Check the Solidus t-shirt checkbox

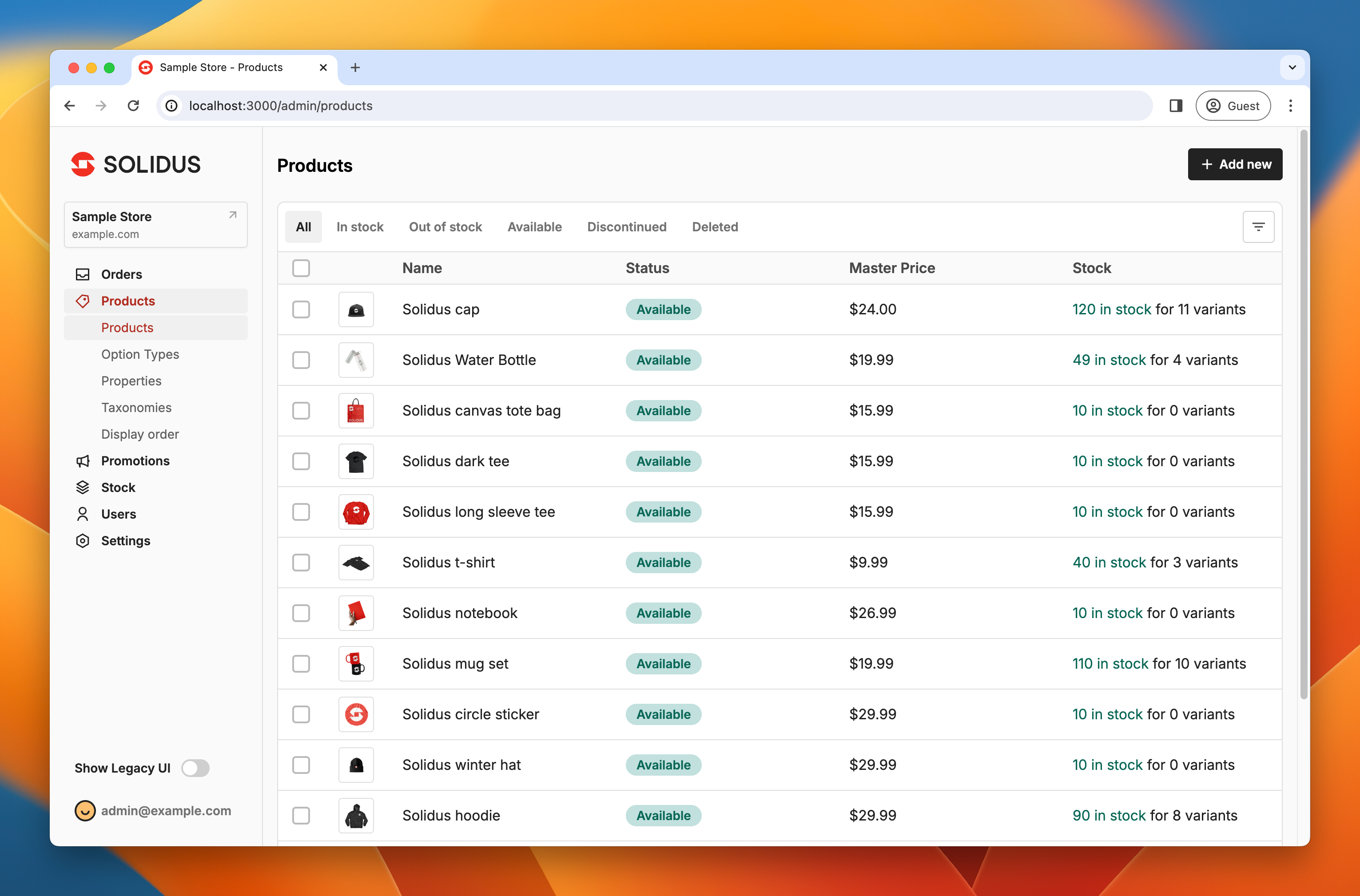pos(301,562)
